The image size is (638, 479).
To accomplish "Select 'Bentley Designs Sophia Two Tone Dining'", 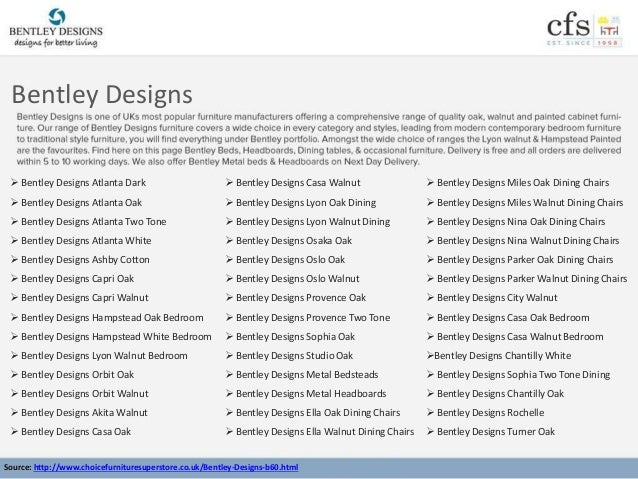I will 523,375.
